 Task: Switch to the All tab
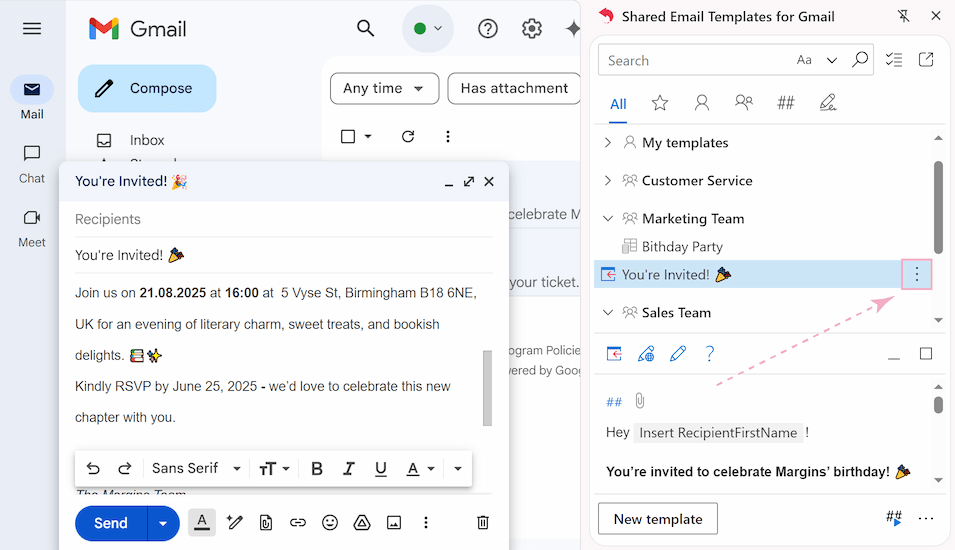pyautogui.click(x=618, y=104)
